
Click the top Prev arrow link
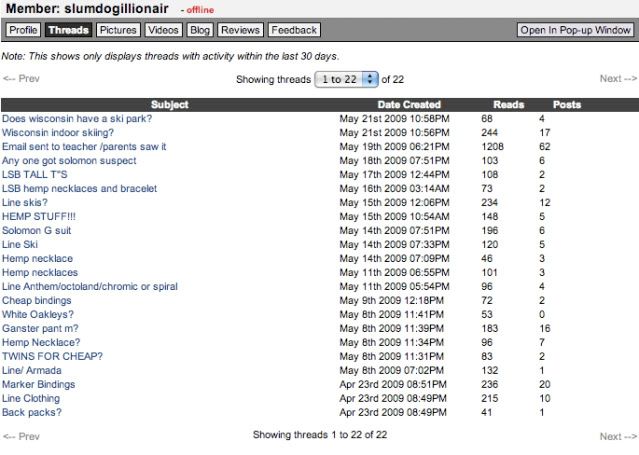(21, 78)
